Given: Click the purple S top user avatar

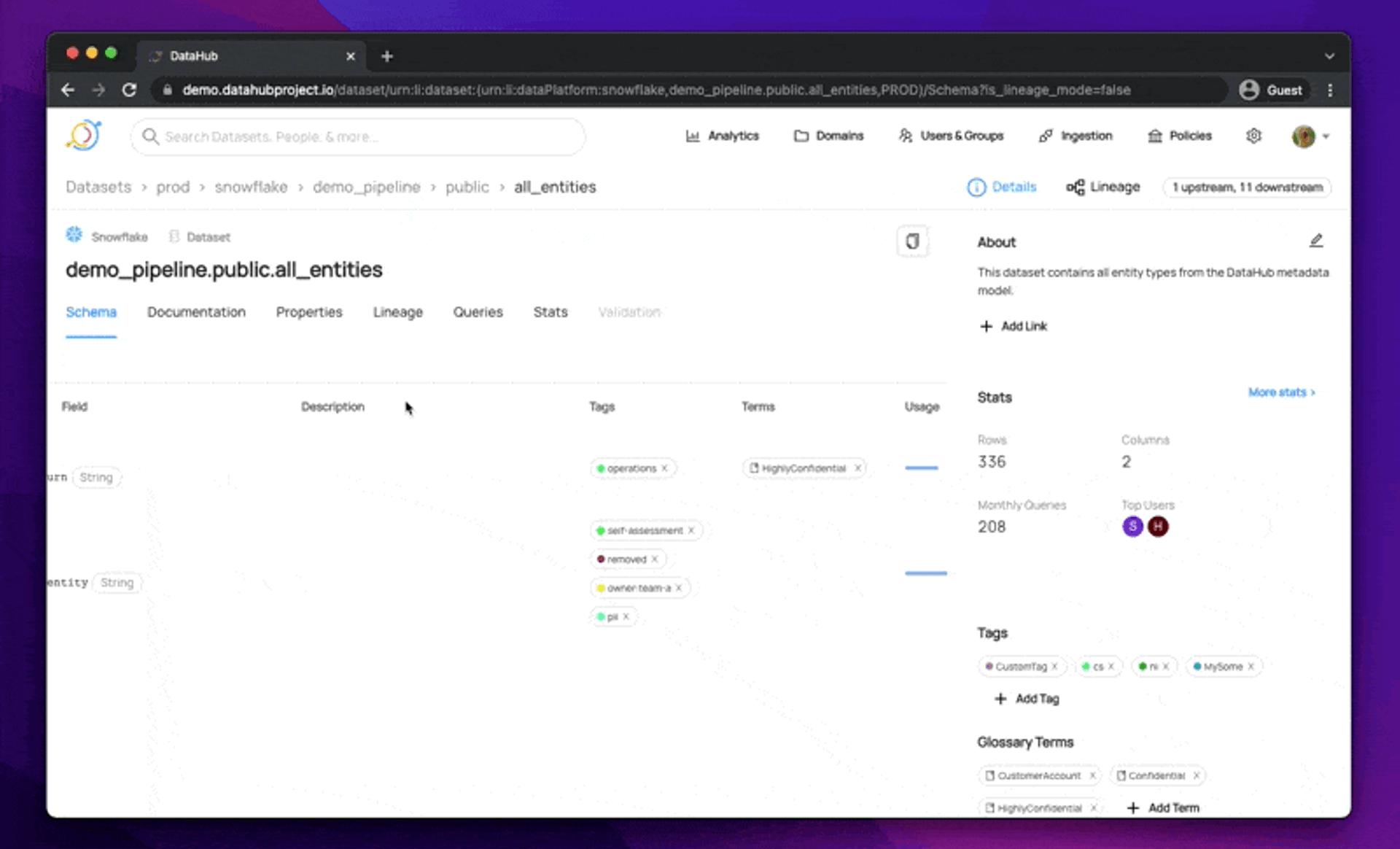Looking at the screenshot, I should [x=1132, y=526].
